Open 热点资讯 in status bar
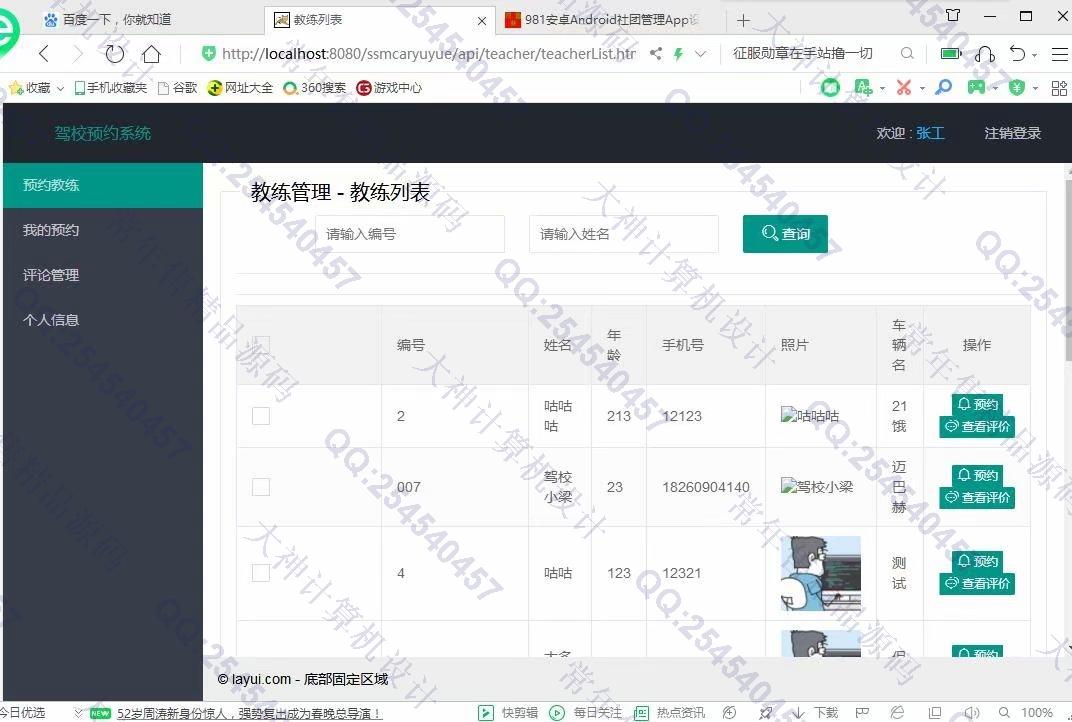The image size is (1072, 722). (669, 712)
